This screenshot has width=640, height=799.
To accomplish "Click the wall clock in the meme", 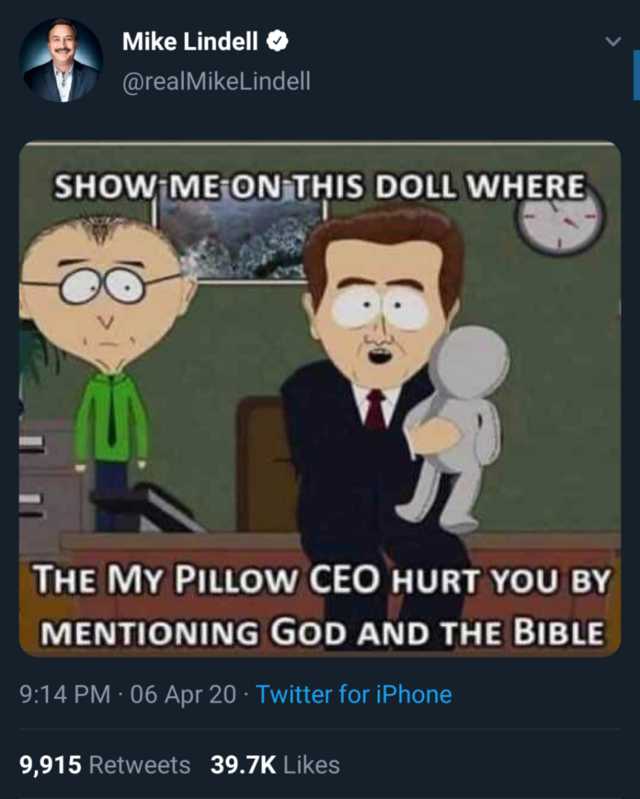I will click(x=561, y=223).
